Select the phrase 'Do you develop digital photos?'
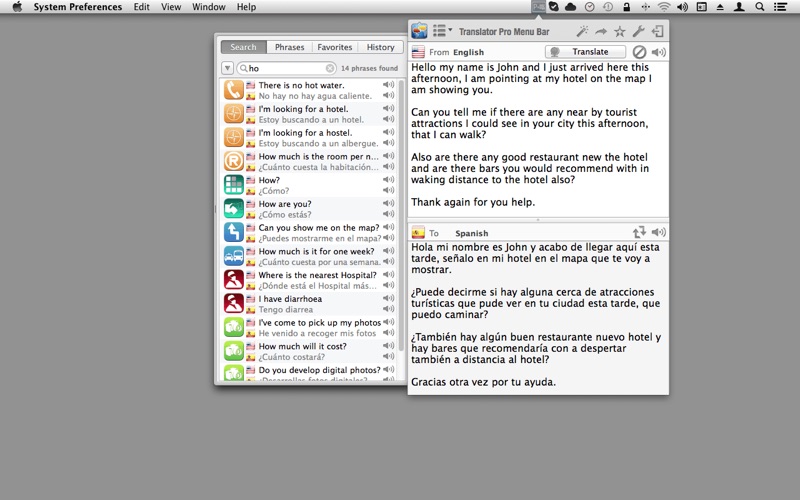The image size is (800, 500). pyautogui.click(x=319, y=370)
